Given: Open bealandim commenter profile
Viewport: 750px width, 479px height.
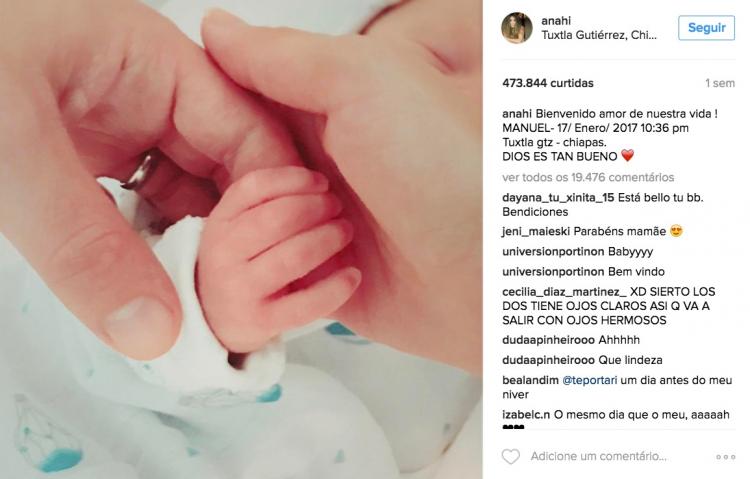Looking at the screenshot, I should 530,380.
